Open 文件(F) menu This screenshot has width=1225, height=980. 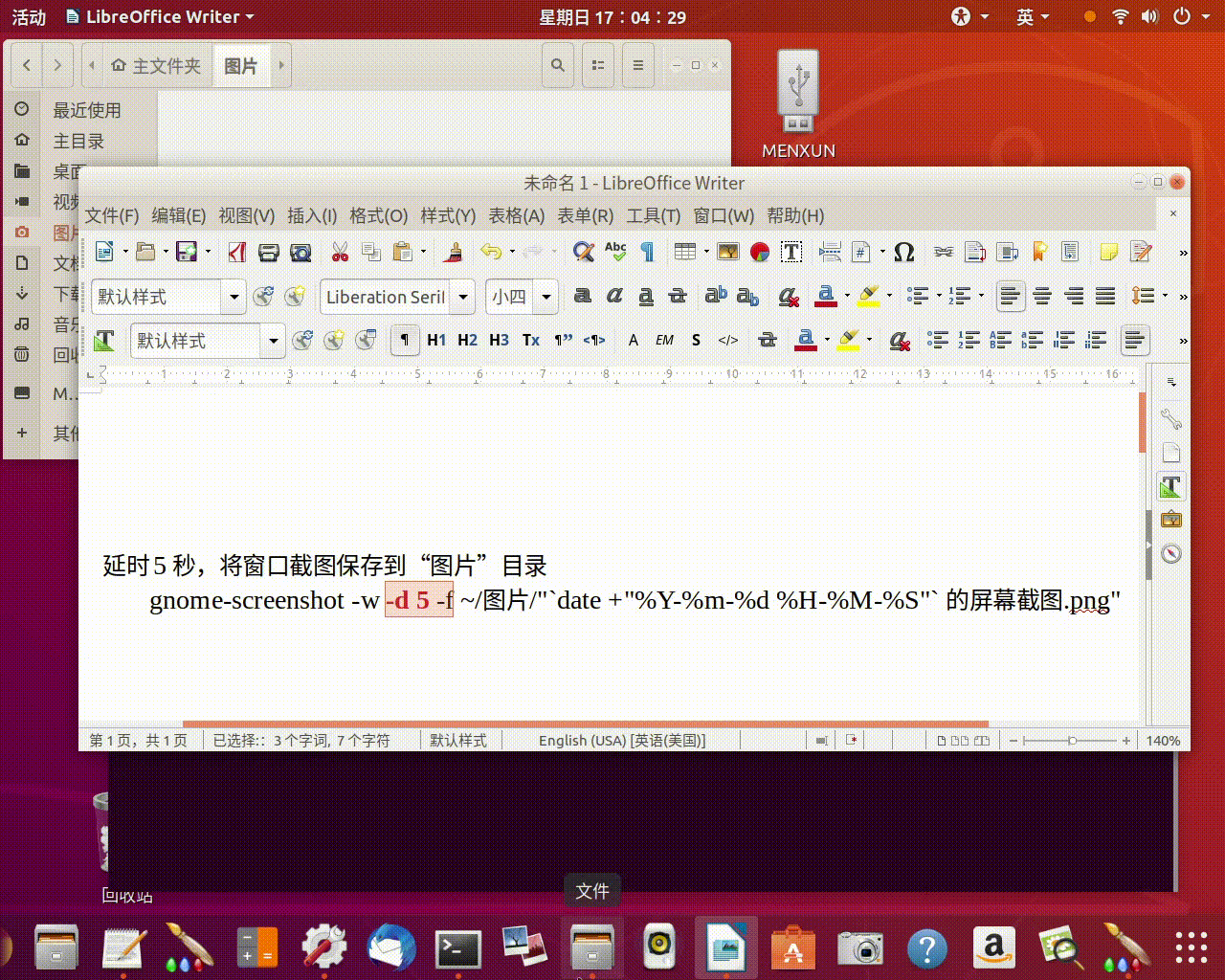[x=112, y=215]
